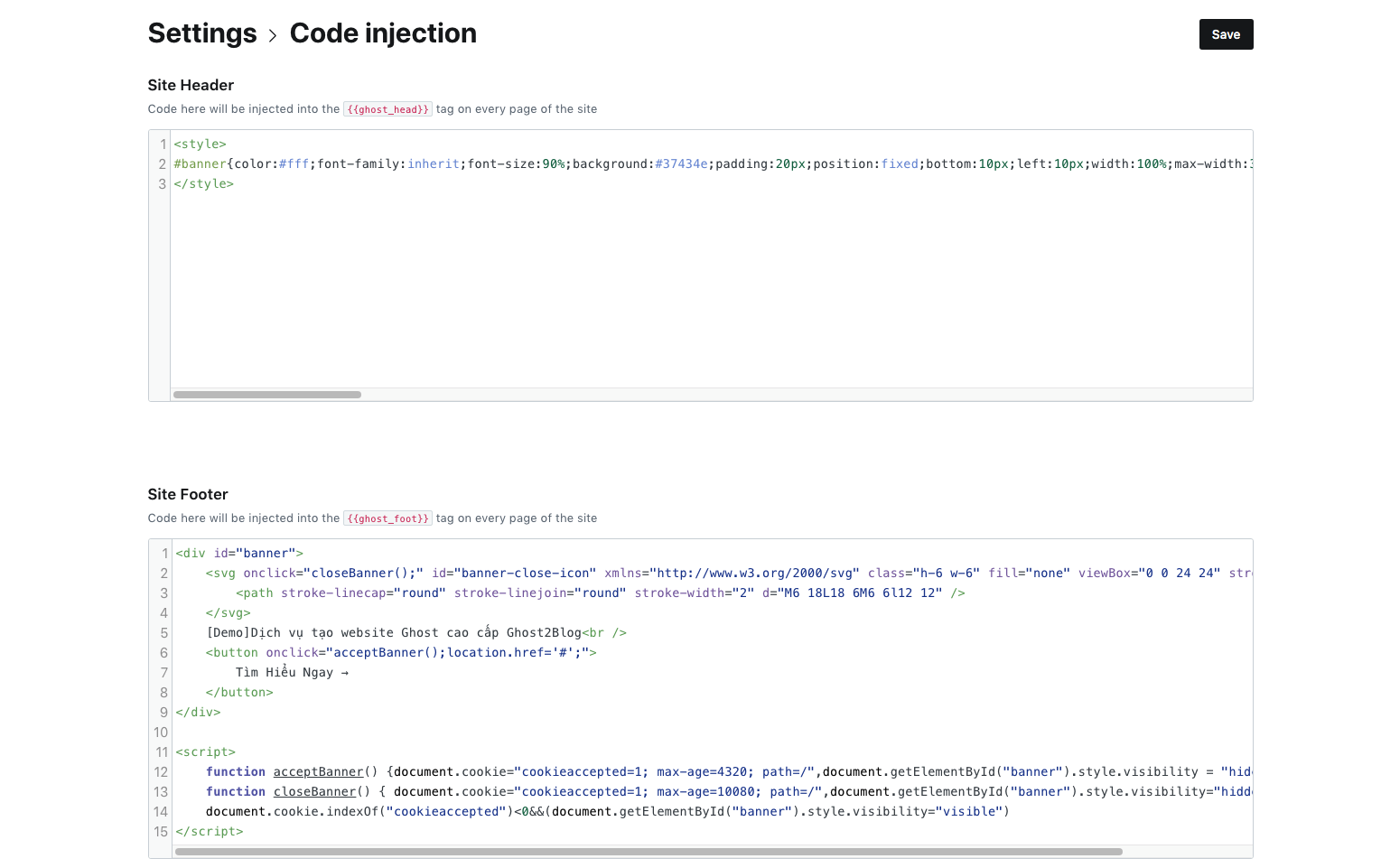
Task: Click the #banner CSS rule line in header
Action: pos(713,163)
